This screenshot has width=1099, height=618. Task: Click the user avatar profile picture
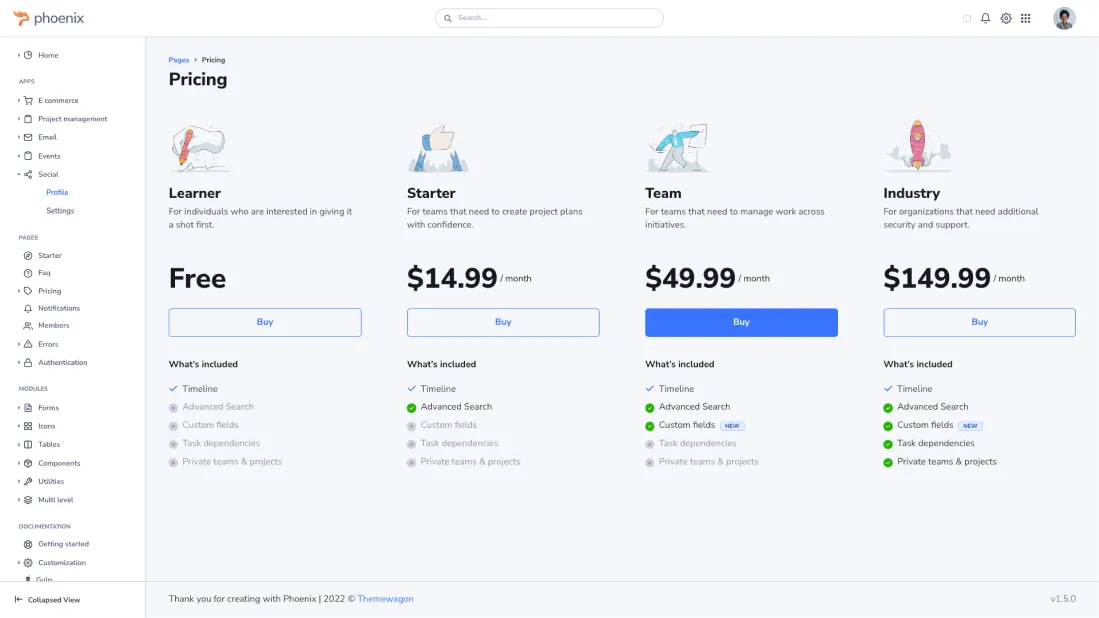pyautogui.click(x=1064, y=18)
